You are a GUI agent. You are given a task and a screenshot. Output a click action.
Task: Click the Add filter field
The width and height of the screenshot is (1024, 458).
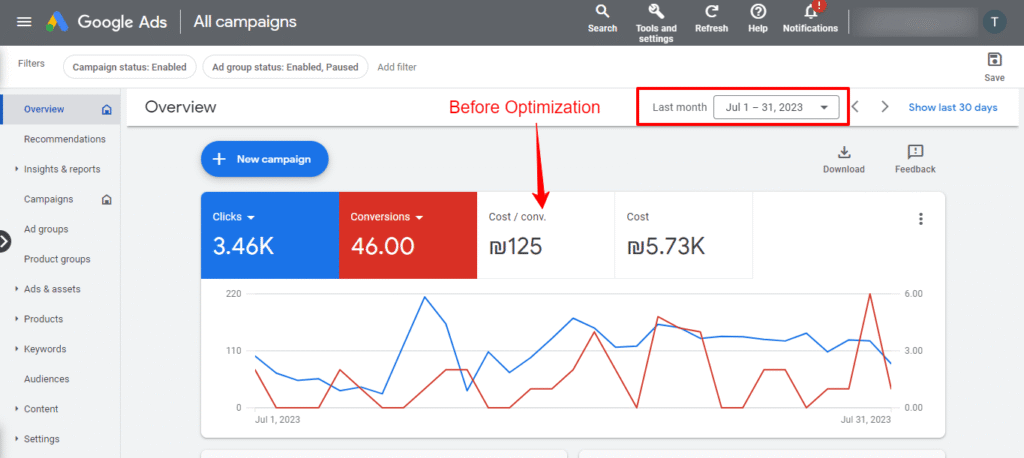(x=397, y=67)
